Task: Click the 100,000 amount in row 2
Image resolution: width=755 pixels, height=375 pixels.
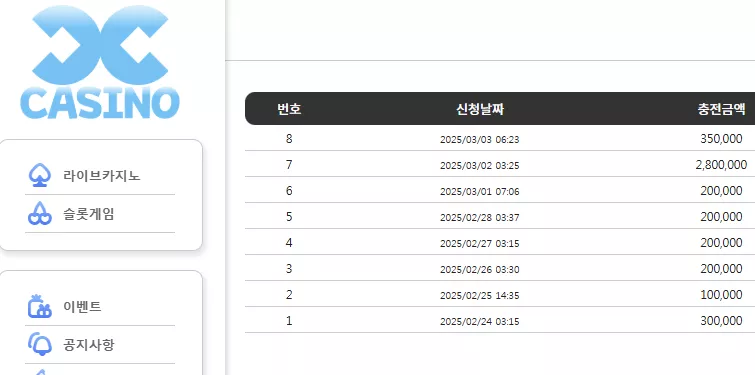Action: (x=721, y=295)
